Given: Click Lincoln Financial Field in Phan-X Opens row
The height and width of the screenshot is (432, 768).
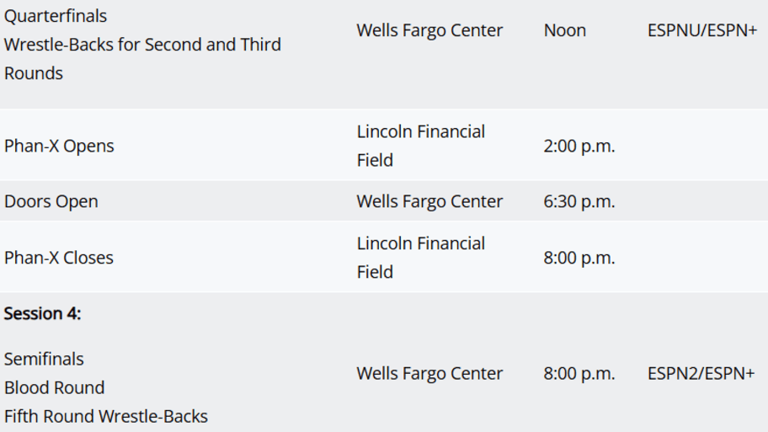Looking at the screenshot, I should click(x=420, y=146).
